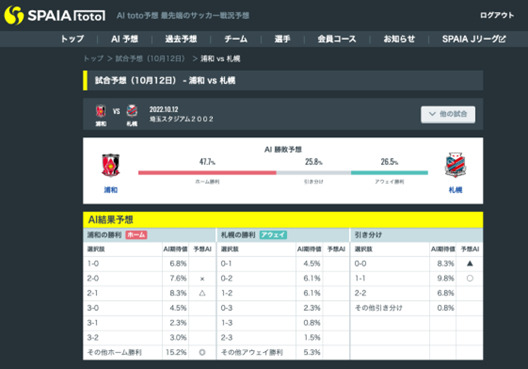The width and height of the screenshot is (528, 369).
Task: Click the small Urawa crest in match header
Action: pyautogui.click(x=101, y=111)
